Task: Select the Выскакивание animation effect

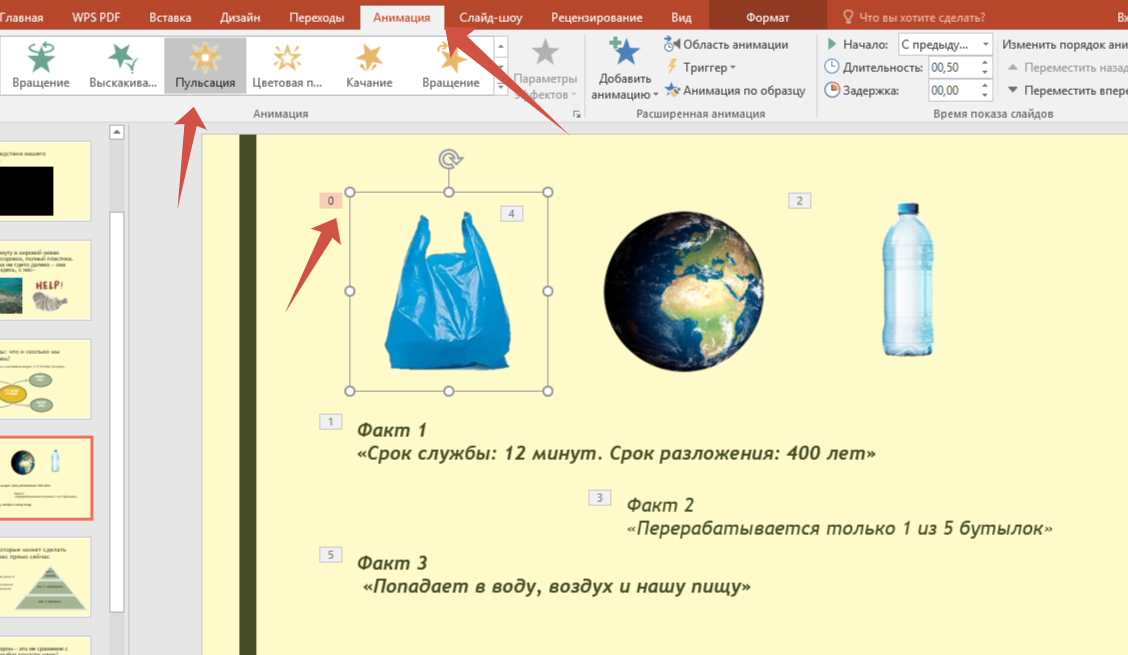Action: click(123, 66)
